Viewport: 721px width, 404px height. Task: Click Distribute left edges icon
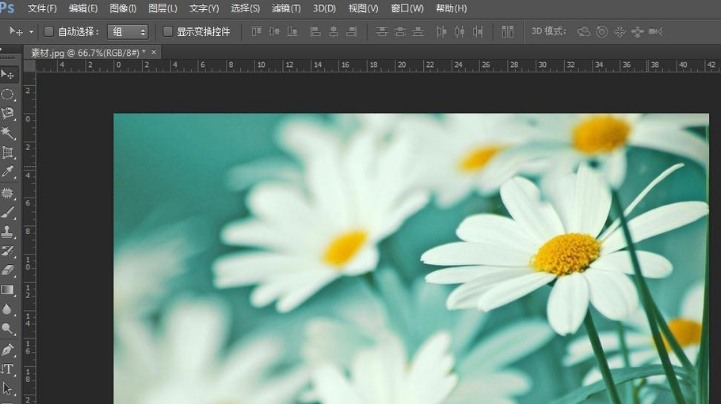(x=441, y=32)
